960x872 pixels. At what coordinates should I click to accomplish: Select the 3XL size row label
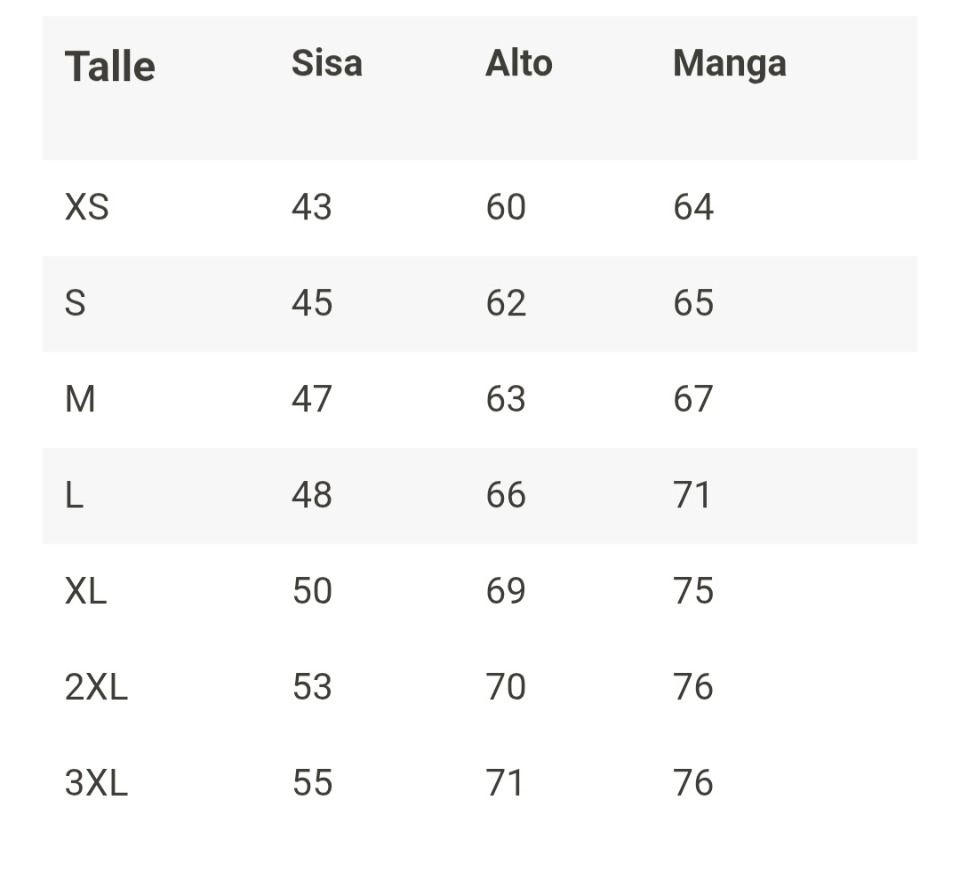click(x=96, y=783)
